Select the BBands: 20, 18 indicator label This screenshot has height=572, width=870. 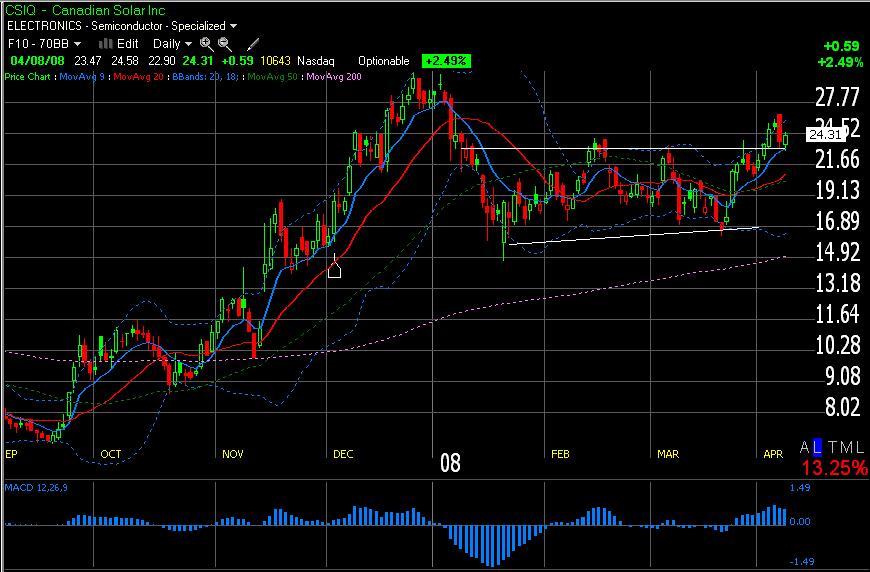(x=205, y=77)
